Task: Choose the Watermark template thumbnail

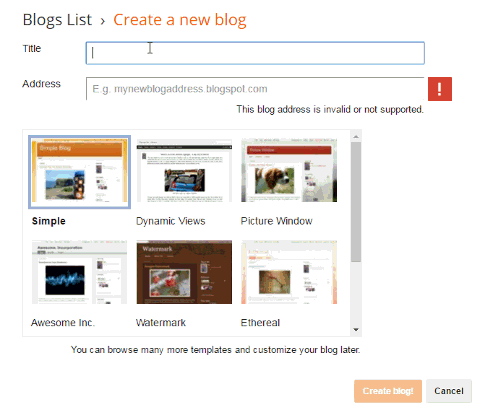Action: (x=184, y=272)
